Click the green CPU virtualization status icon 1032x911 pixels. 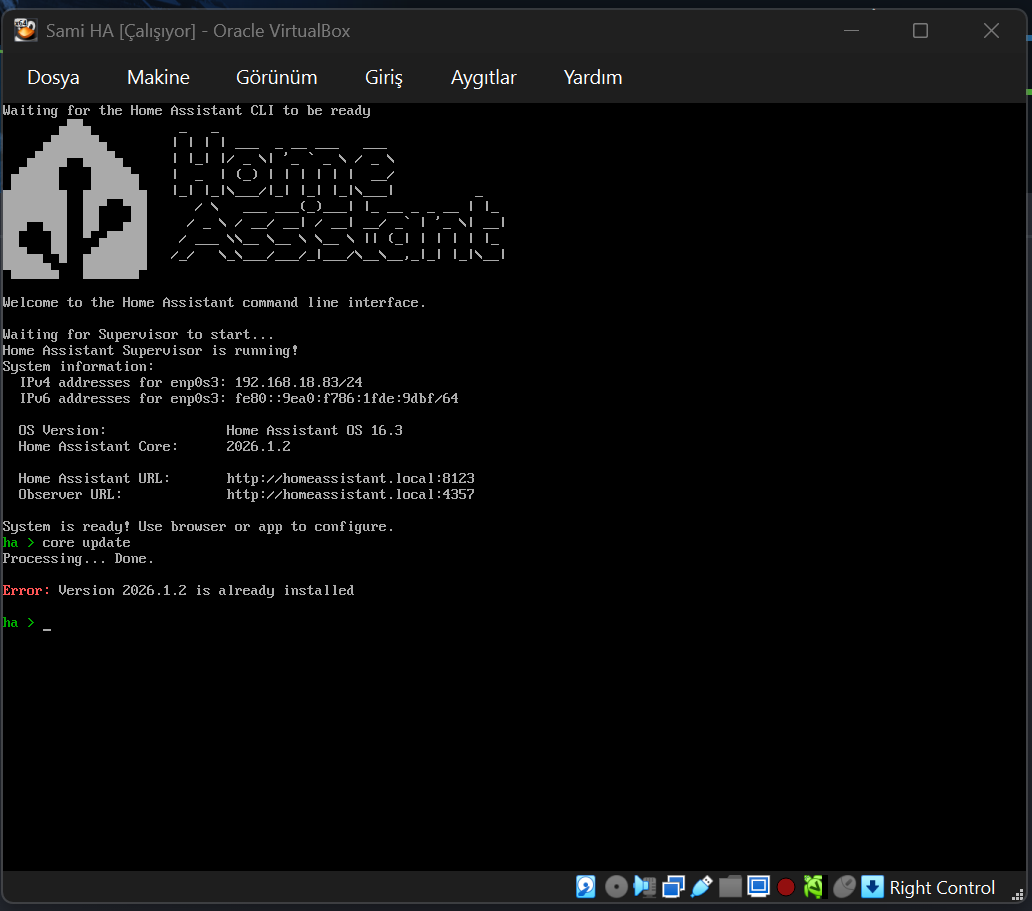coord(814,887)
